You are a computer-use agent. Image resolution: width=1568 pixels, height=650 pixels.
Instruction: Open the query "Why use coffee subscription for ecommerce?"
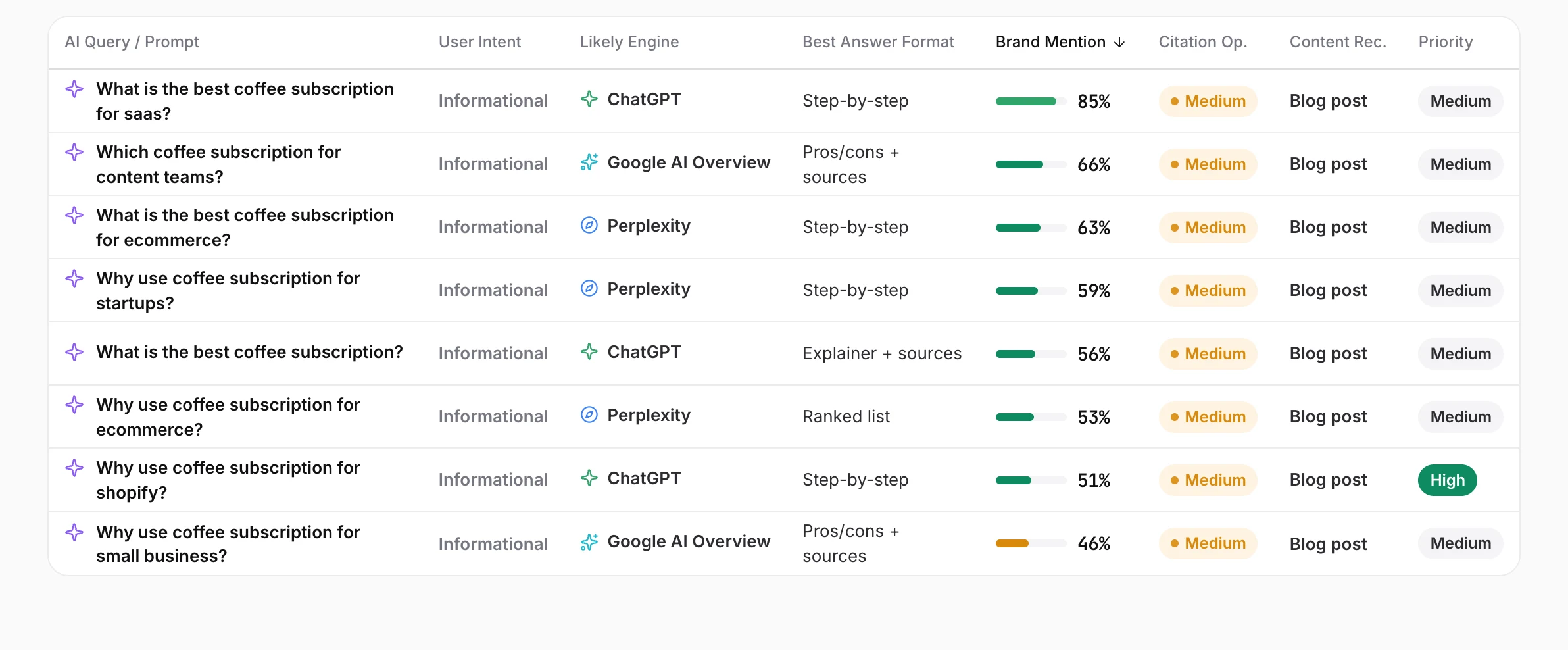[228, 417]
